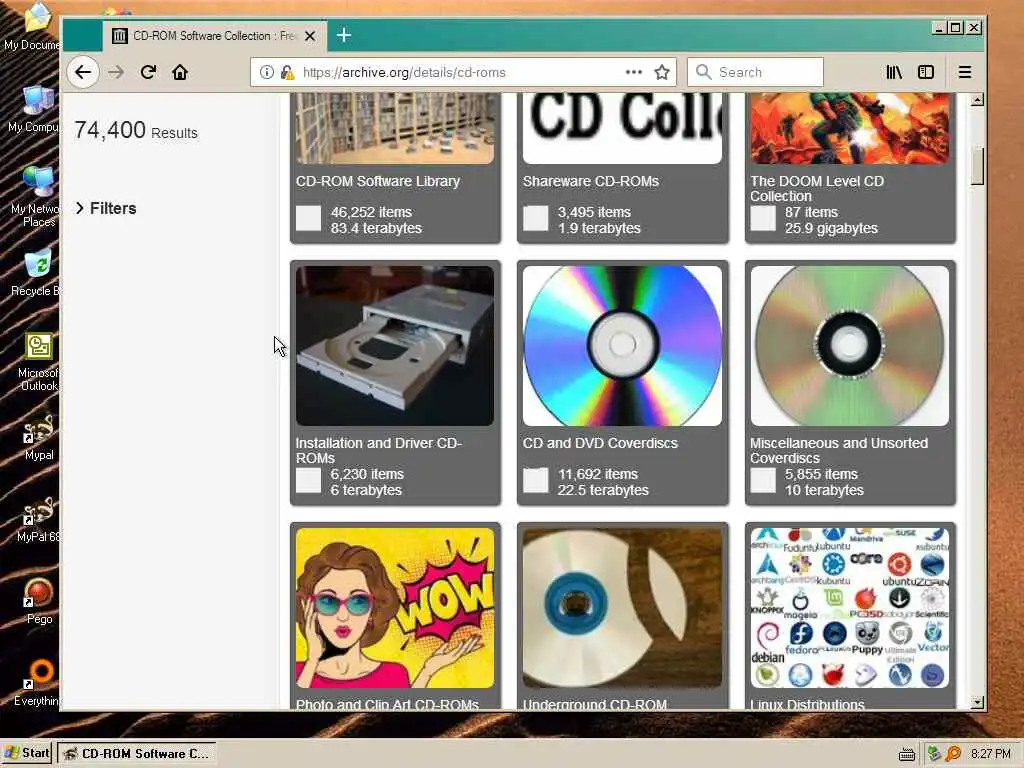Open The DOOM Level CD Collection title

coord(816,188)
